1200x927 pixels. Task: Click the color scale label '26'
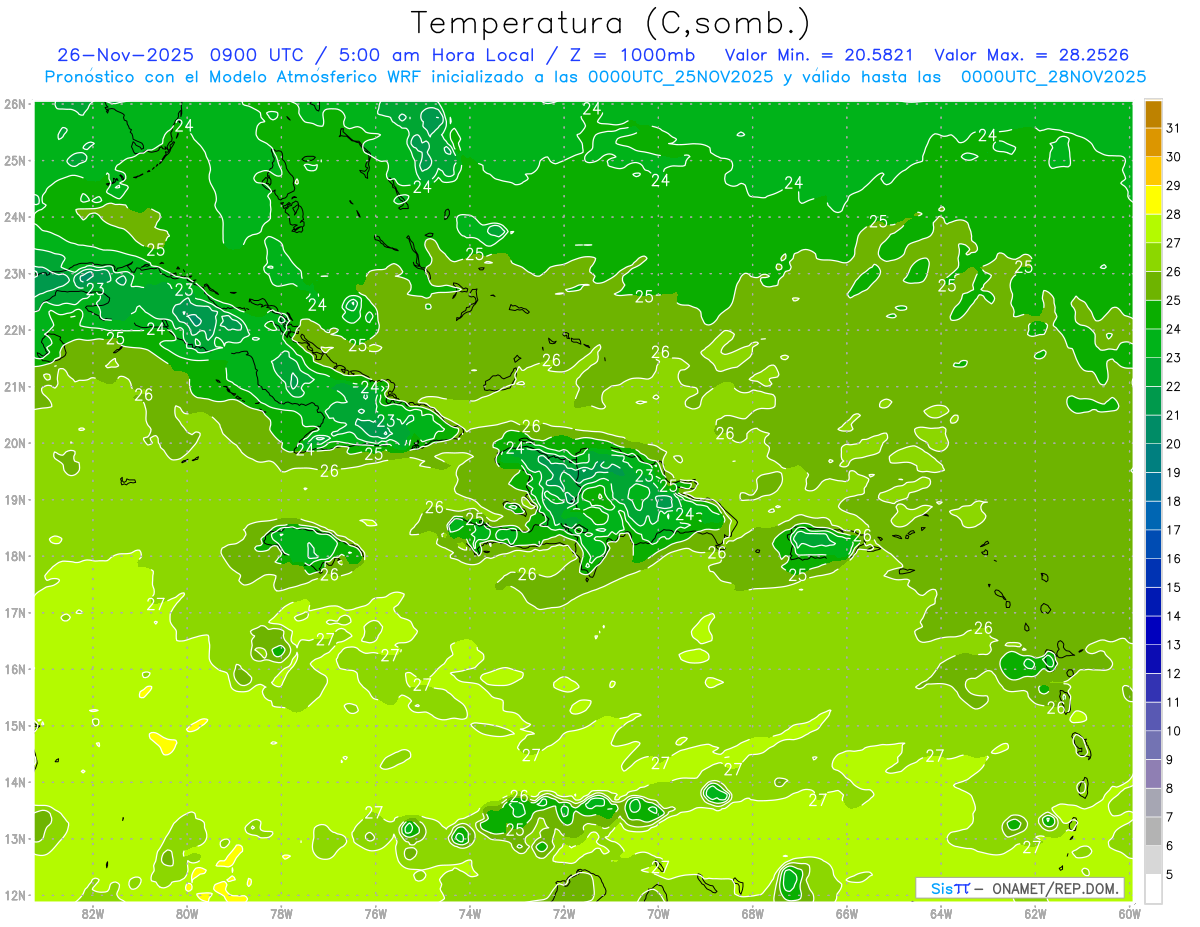[1173, 272]
